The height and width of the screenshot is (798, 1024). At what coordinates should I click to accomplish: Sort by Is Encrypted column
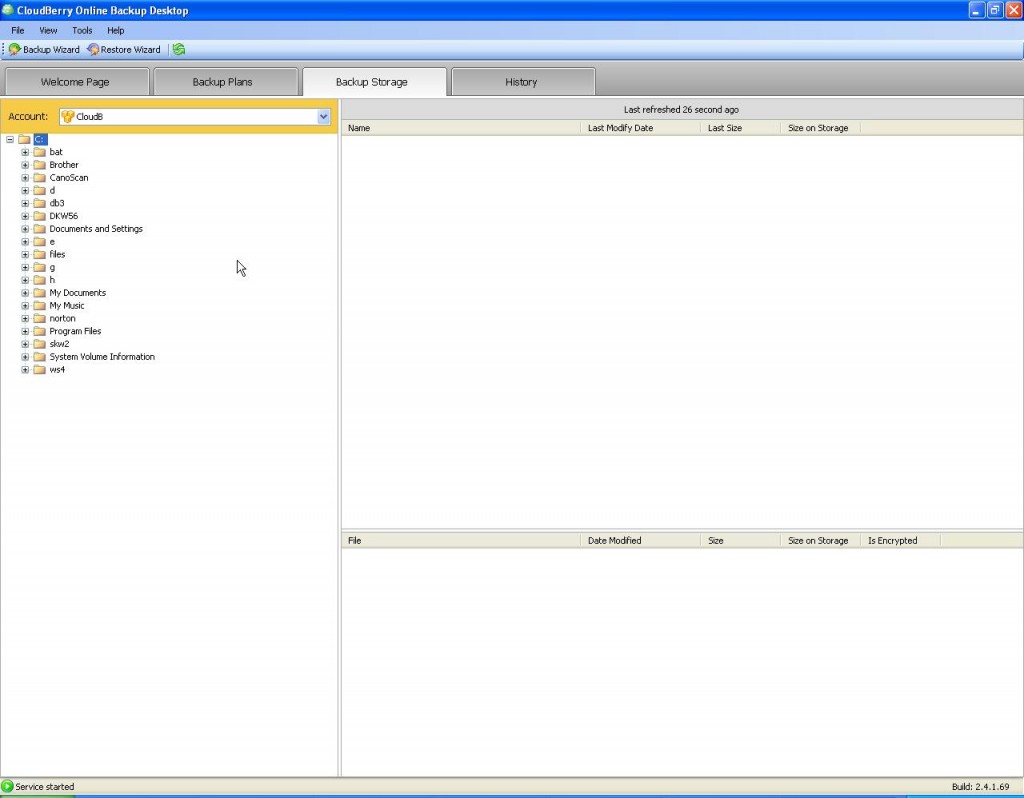click(901, 541)
